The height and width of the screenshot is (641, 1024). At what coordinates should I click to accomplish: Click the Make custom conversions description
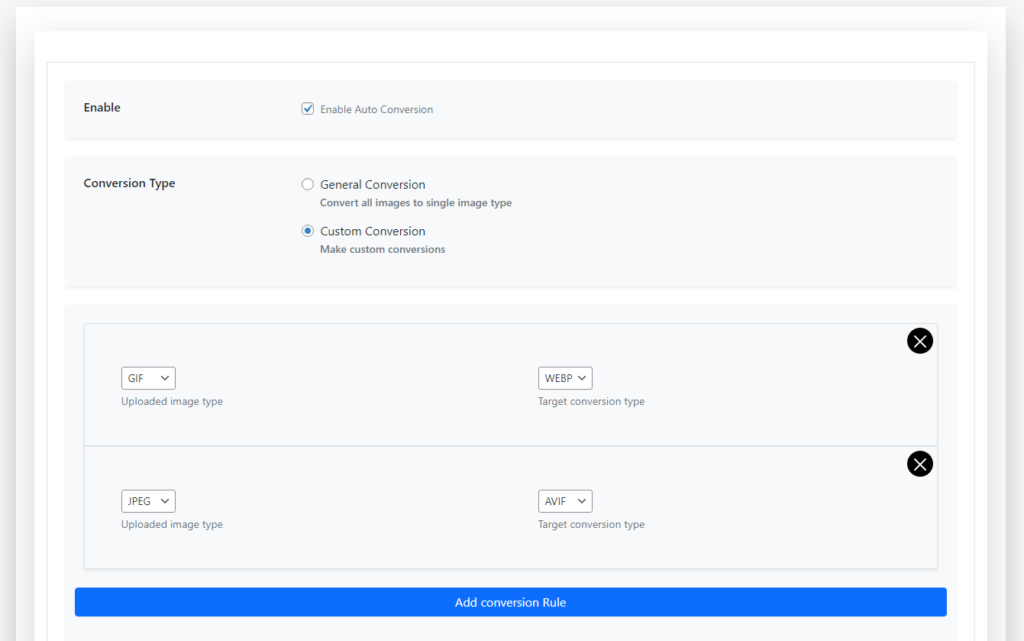point(381,248)
